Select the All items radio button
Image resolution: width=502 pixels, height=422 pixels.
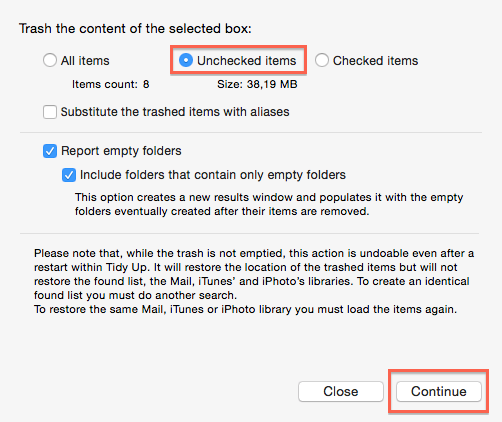[x=50, y=60]
